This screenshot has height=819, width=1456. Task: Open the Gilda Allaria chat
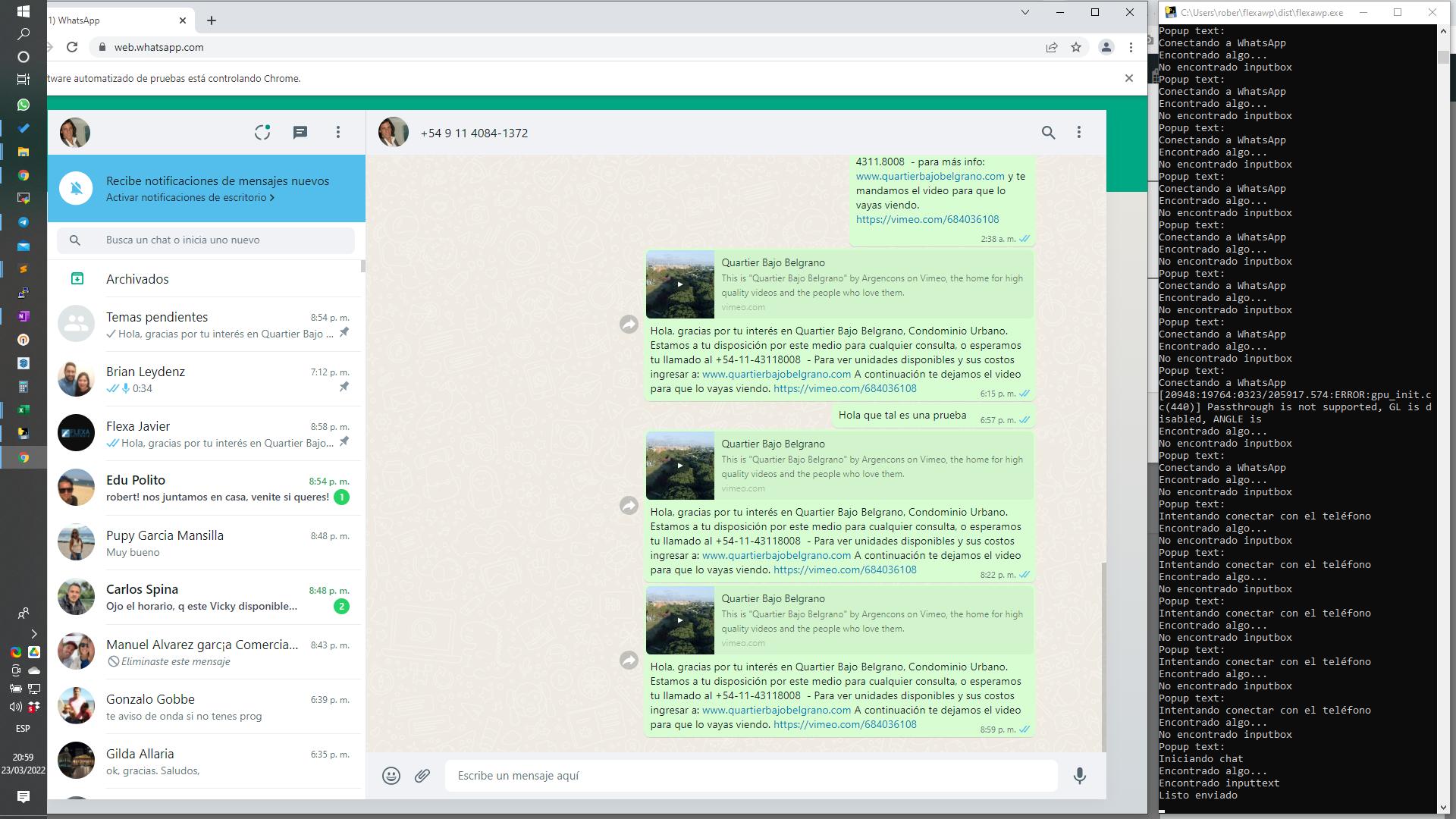pos(205,761)
